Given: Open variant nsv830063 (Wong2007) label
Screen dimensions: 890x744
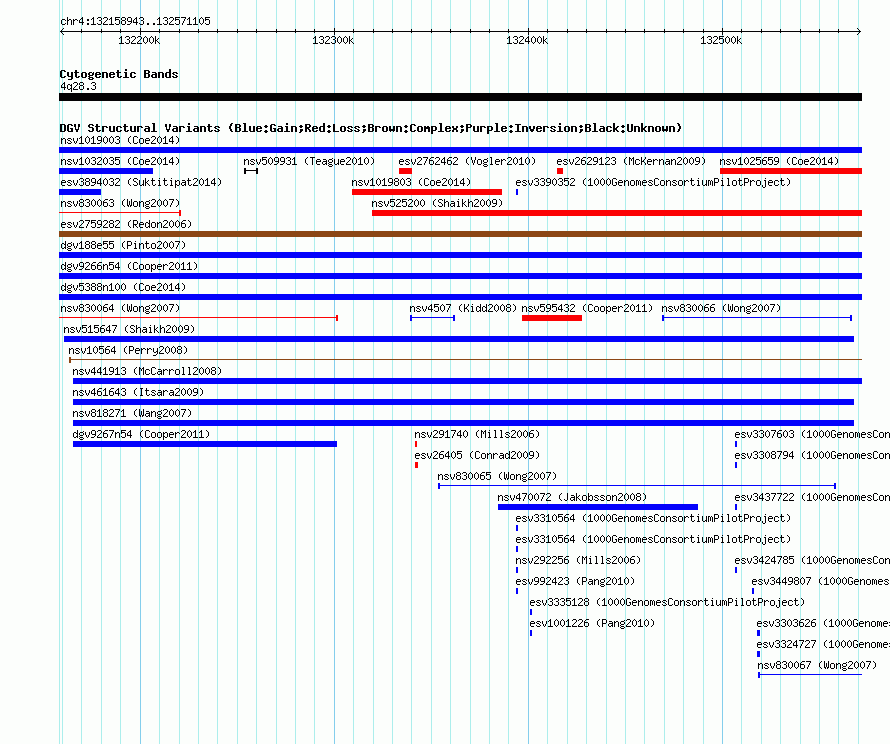Looking at the screenshot, I should [120, 203].
